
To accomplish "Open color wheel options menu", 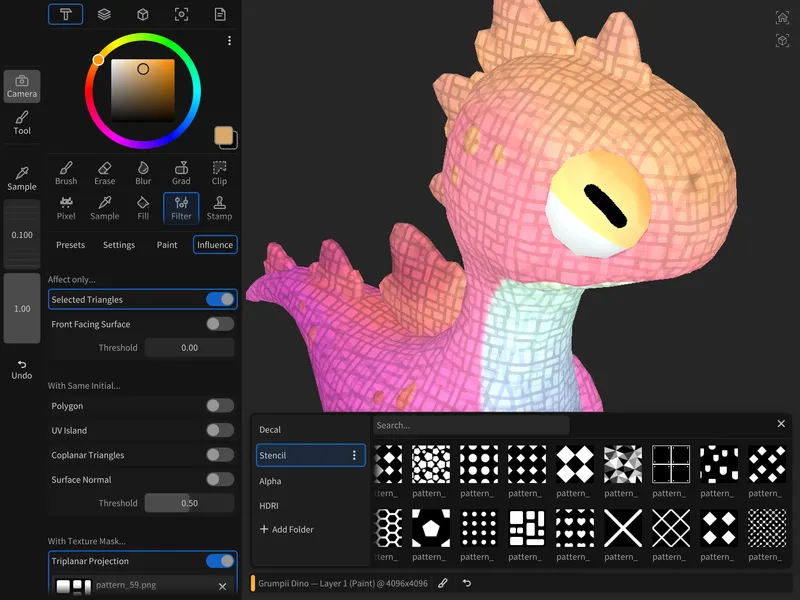I will pos(229,41).
